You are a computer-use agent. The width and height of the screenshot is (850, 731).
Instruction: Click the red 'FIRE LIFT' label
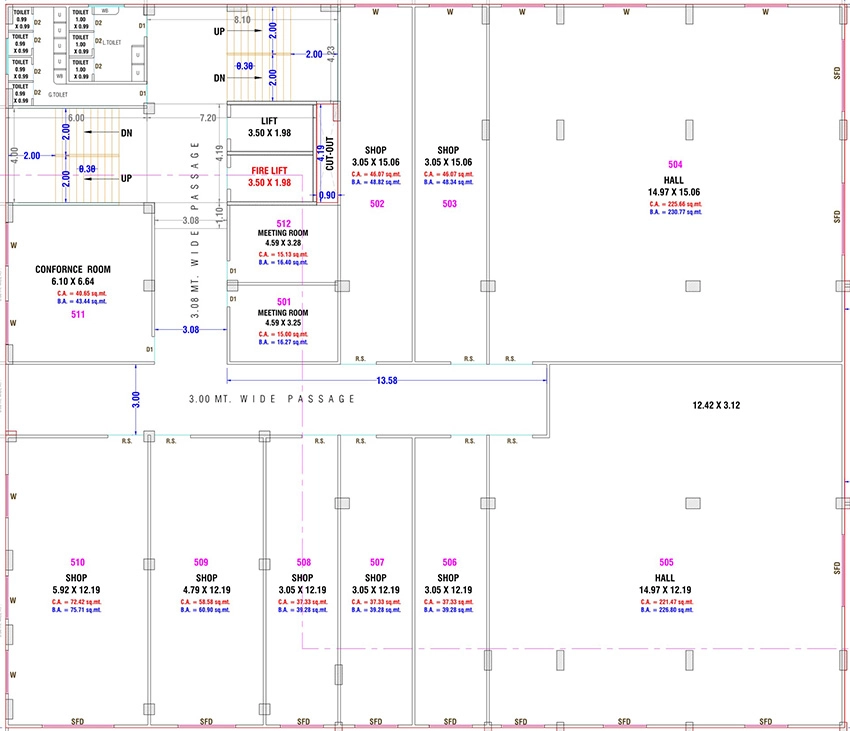tap(269, 170)
